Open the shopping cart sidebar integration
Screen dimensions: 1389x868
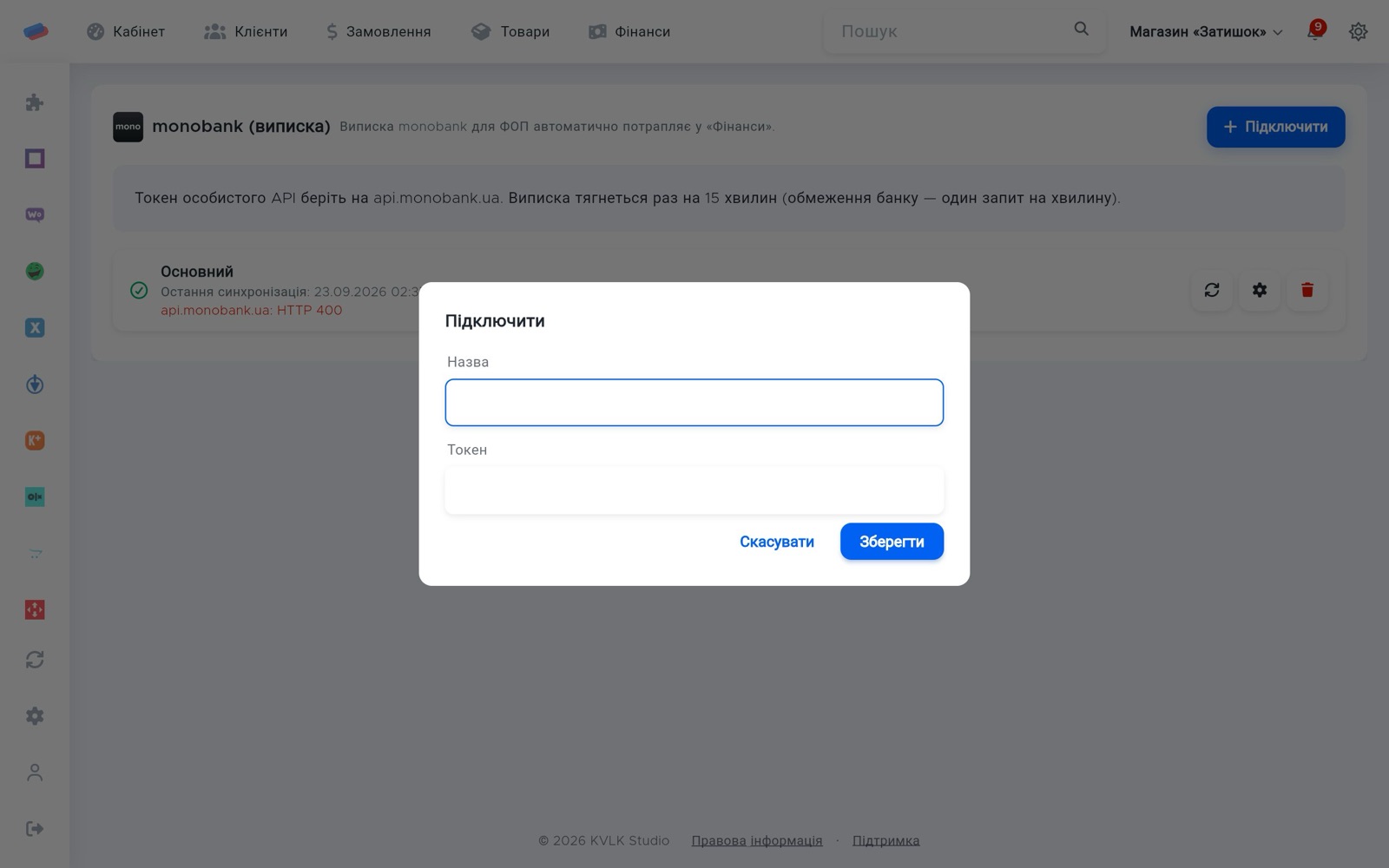pyautogui.click(x=35, y=554)
